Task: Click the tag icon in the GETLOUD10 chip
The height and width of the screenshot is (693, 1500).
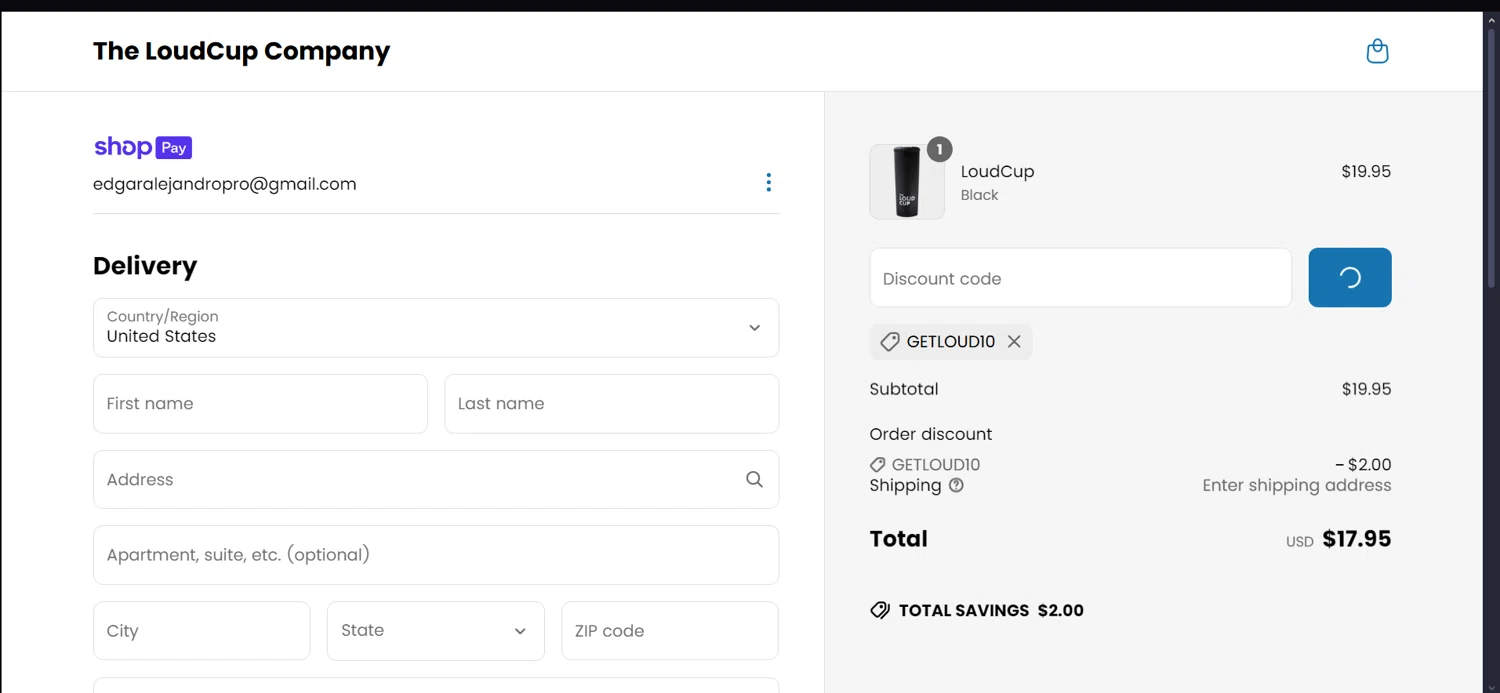Action: pyautogui.click(x=889, y=342)
